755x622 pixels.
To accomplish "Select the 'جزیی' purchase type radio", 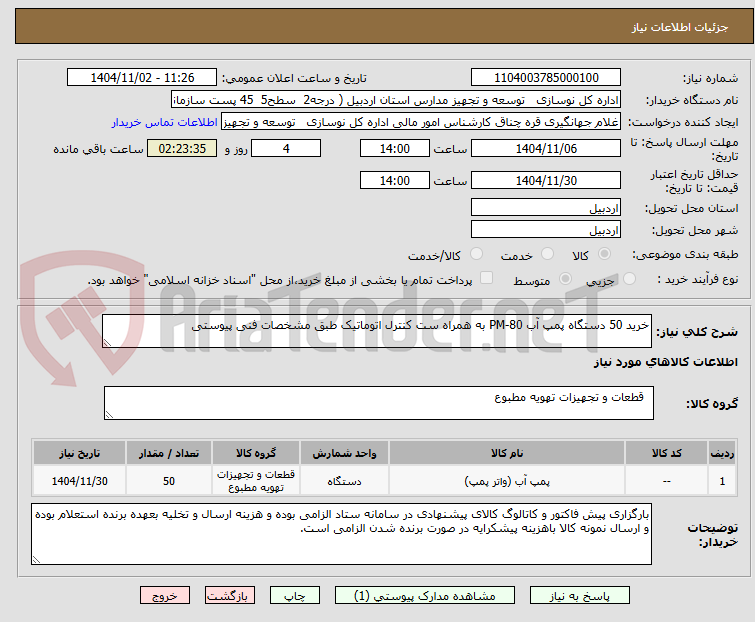I will coord(629,278).
